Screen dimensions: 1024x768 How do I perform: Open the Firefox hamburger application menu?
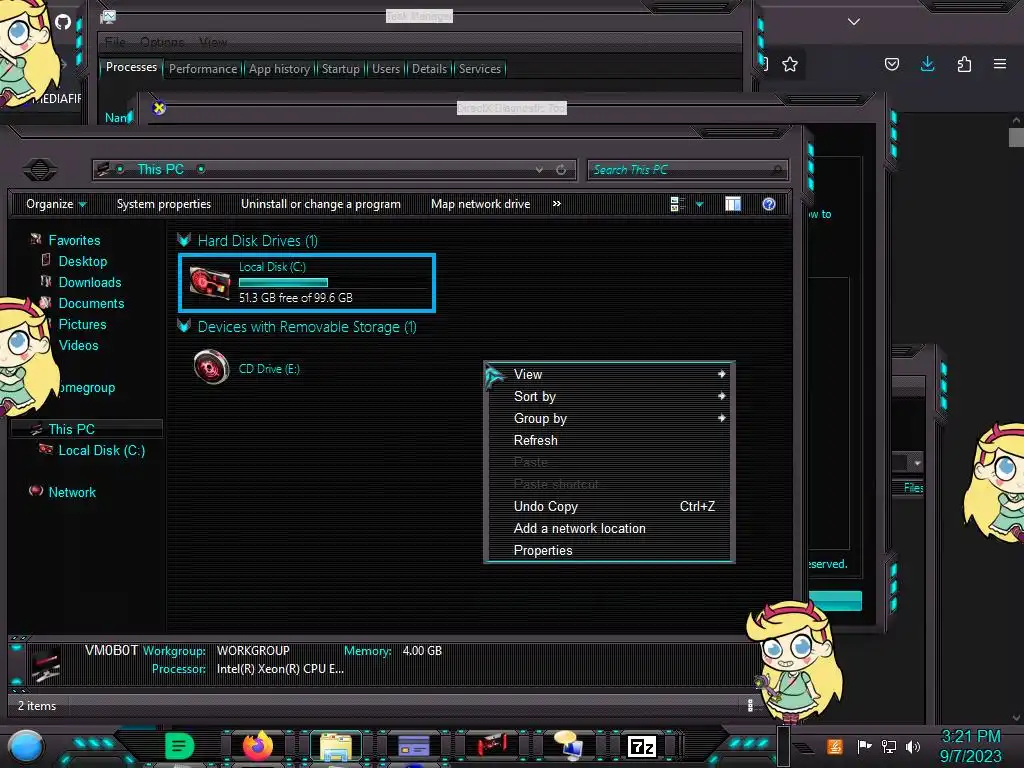pos(1000,64)
